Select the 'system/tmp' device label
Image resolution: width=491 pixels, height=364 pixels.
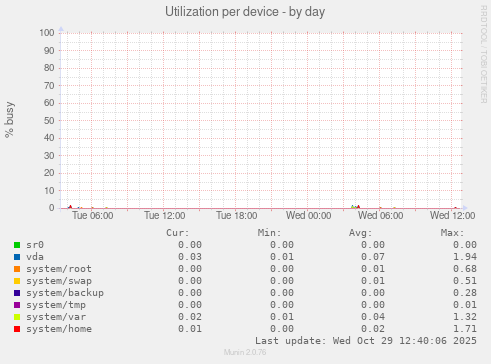[56, 305]
